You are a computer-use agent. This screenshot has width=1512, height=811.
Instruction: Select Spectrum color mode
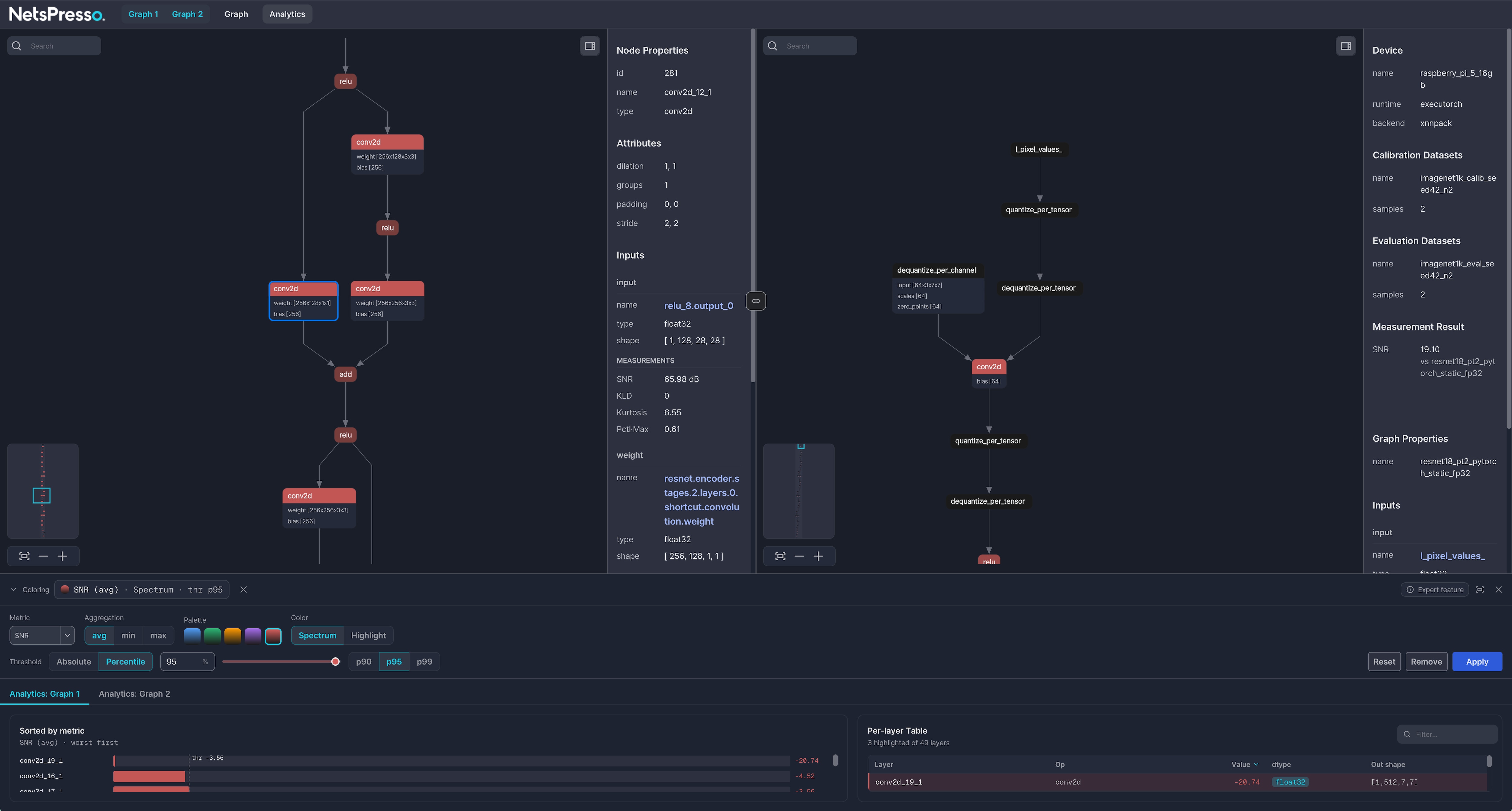pos(318,636)
